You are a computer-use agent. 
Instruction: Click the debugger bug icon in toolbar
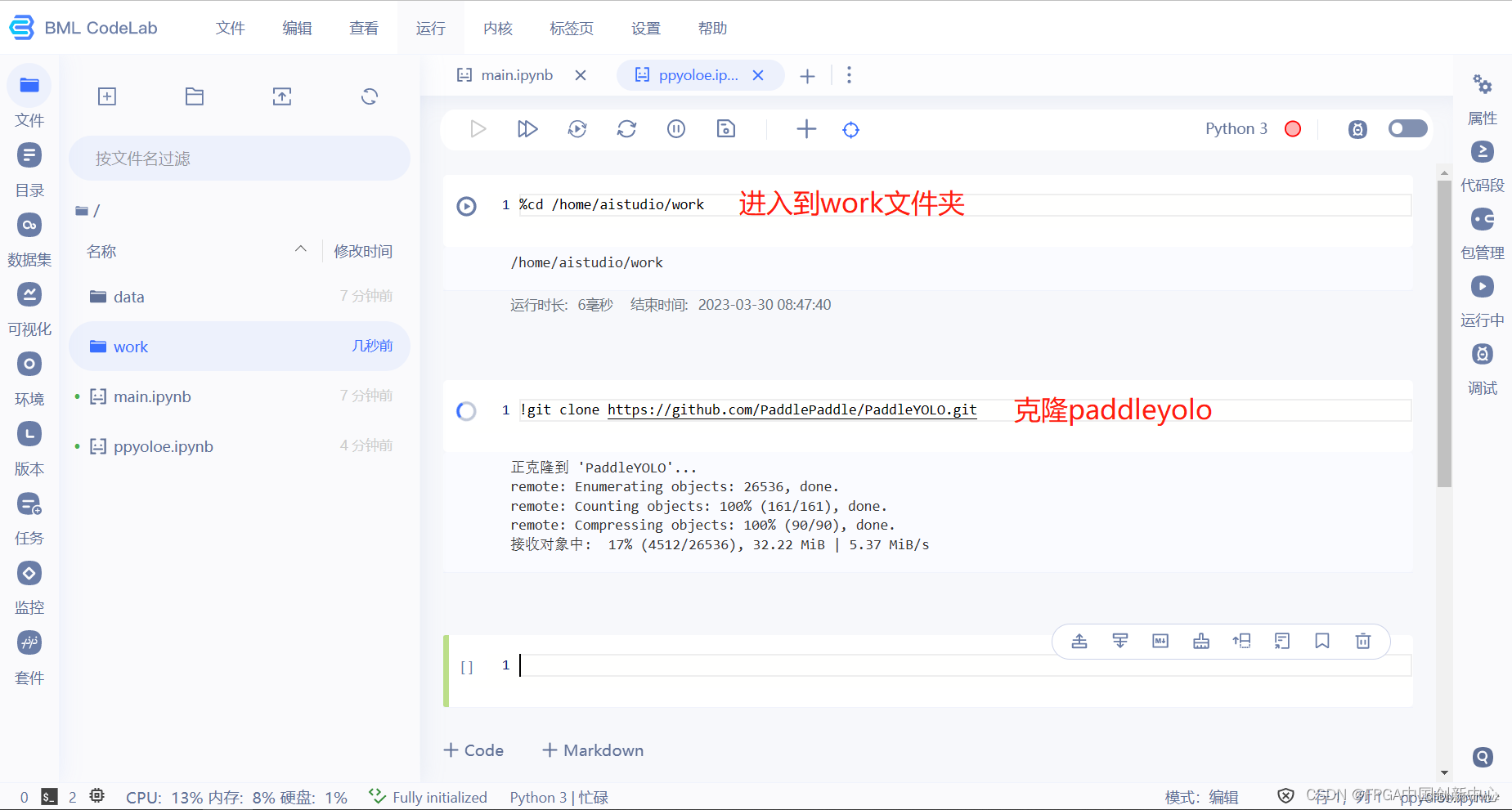[1357, 129]
